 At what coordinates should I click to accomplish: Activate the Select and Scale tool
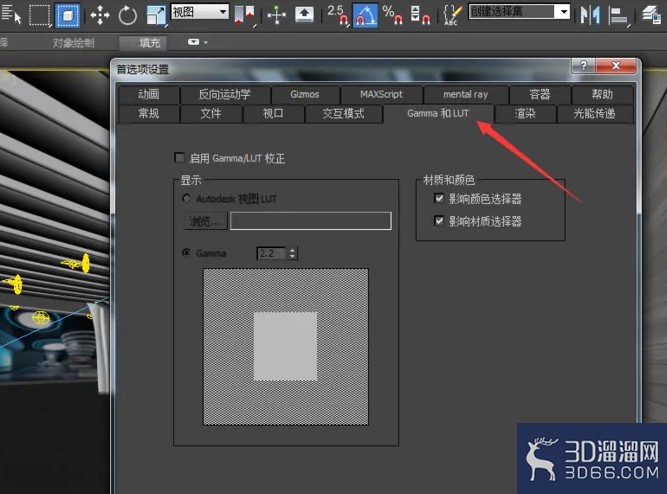click(156, 15)
